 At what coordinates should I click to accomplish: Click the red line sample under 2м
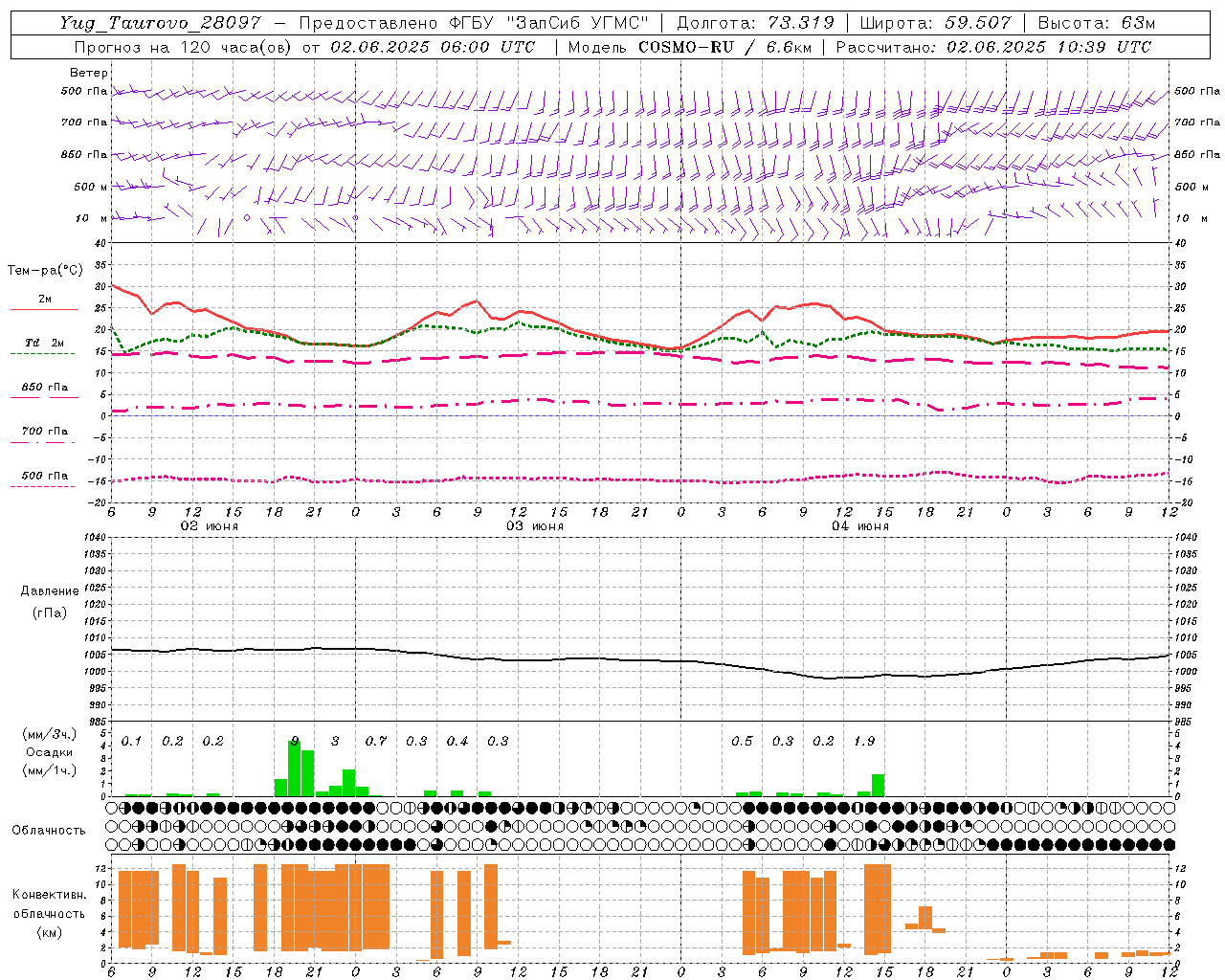click(44, 310)
